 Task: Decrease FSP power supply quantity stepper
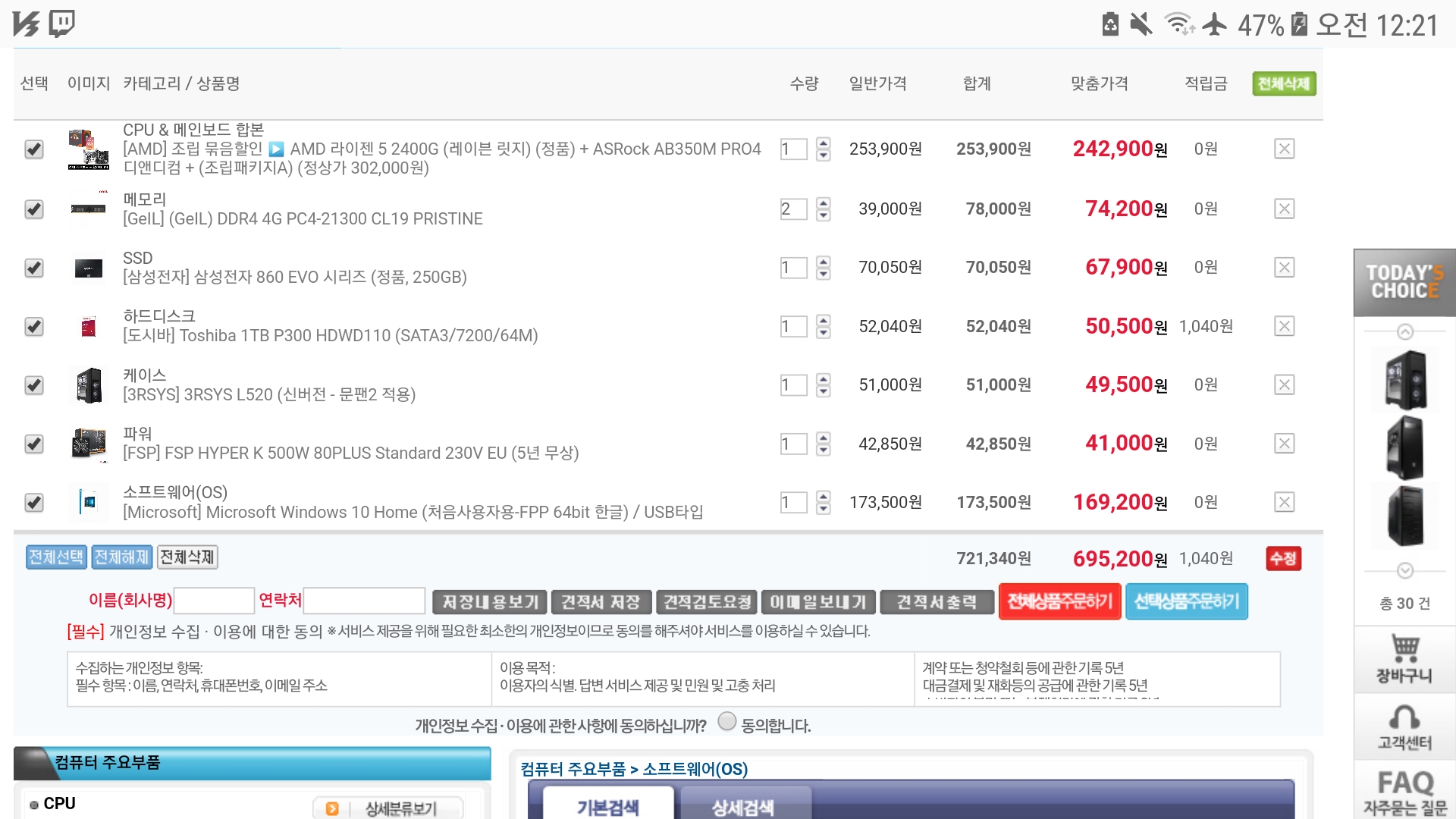pyautogui.click(x=824, y=450)
